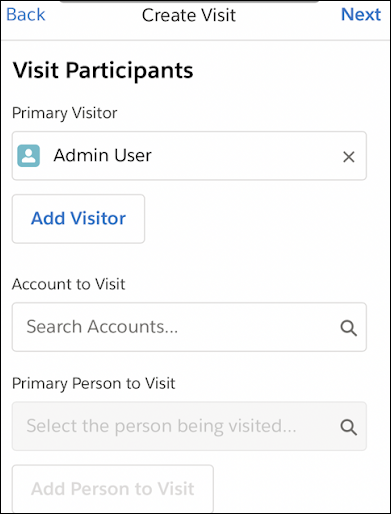Screen dimensions: 391x514
Task: Click magnifier icon in person being visited field
Action: [x=349, y=427]
